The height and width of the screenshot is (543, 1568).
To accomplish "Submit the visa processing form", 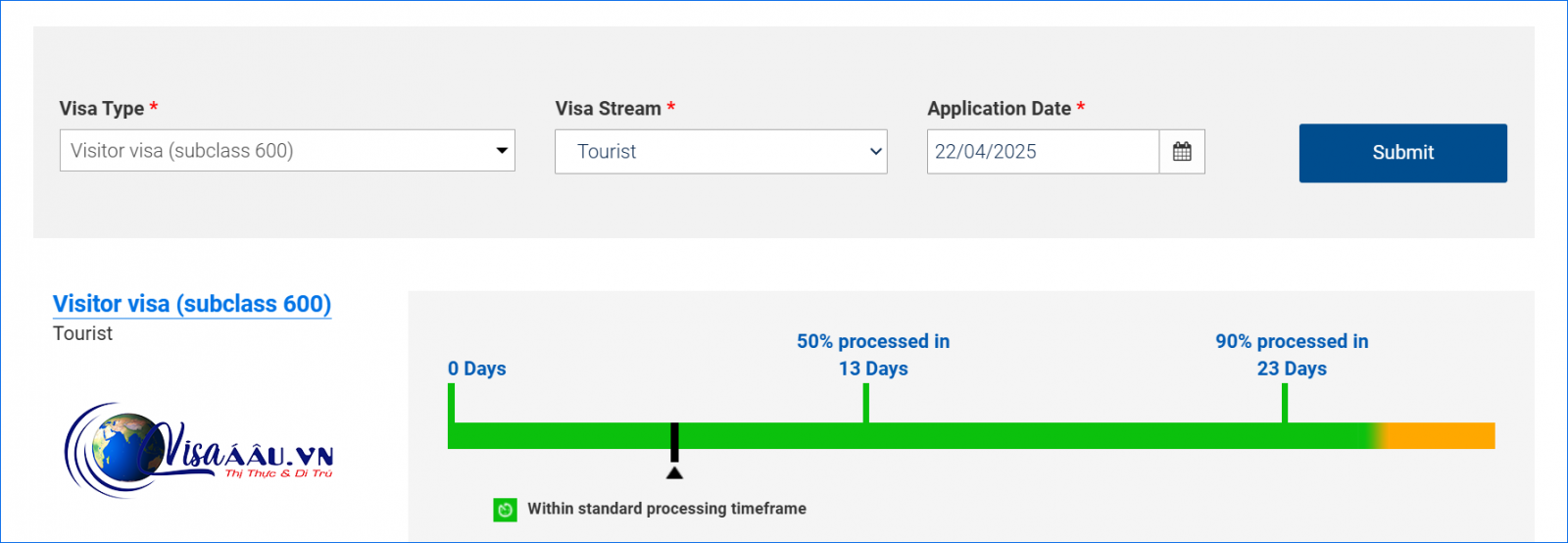I will coord(1403,153).
